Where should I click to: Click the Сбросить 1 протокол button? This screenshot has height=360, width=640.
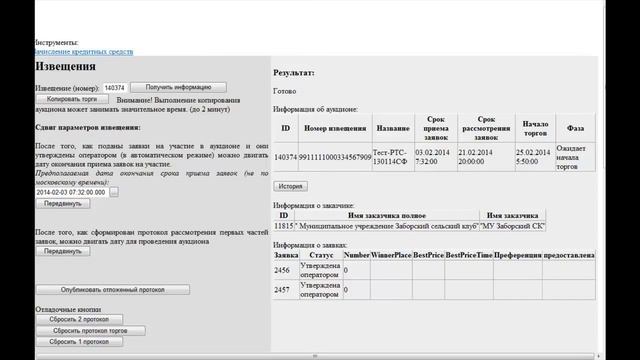click(x=79, y=342)
